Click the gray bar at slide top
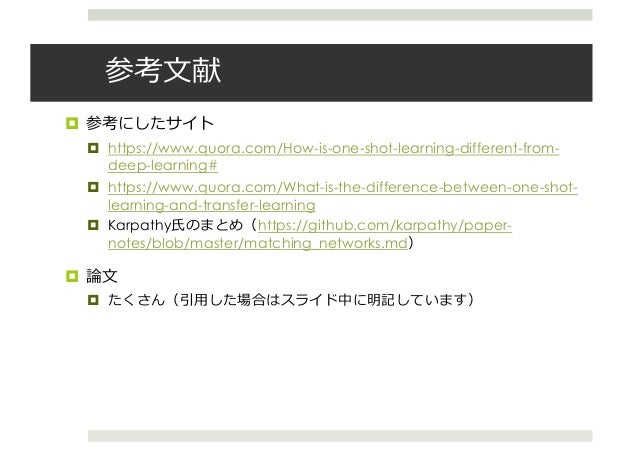The height and width of the screenshot is (452, 638). click(340, 15)
